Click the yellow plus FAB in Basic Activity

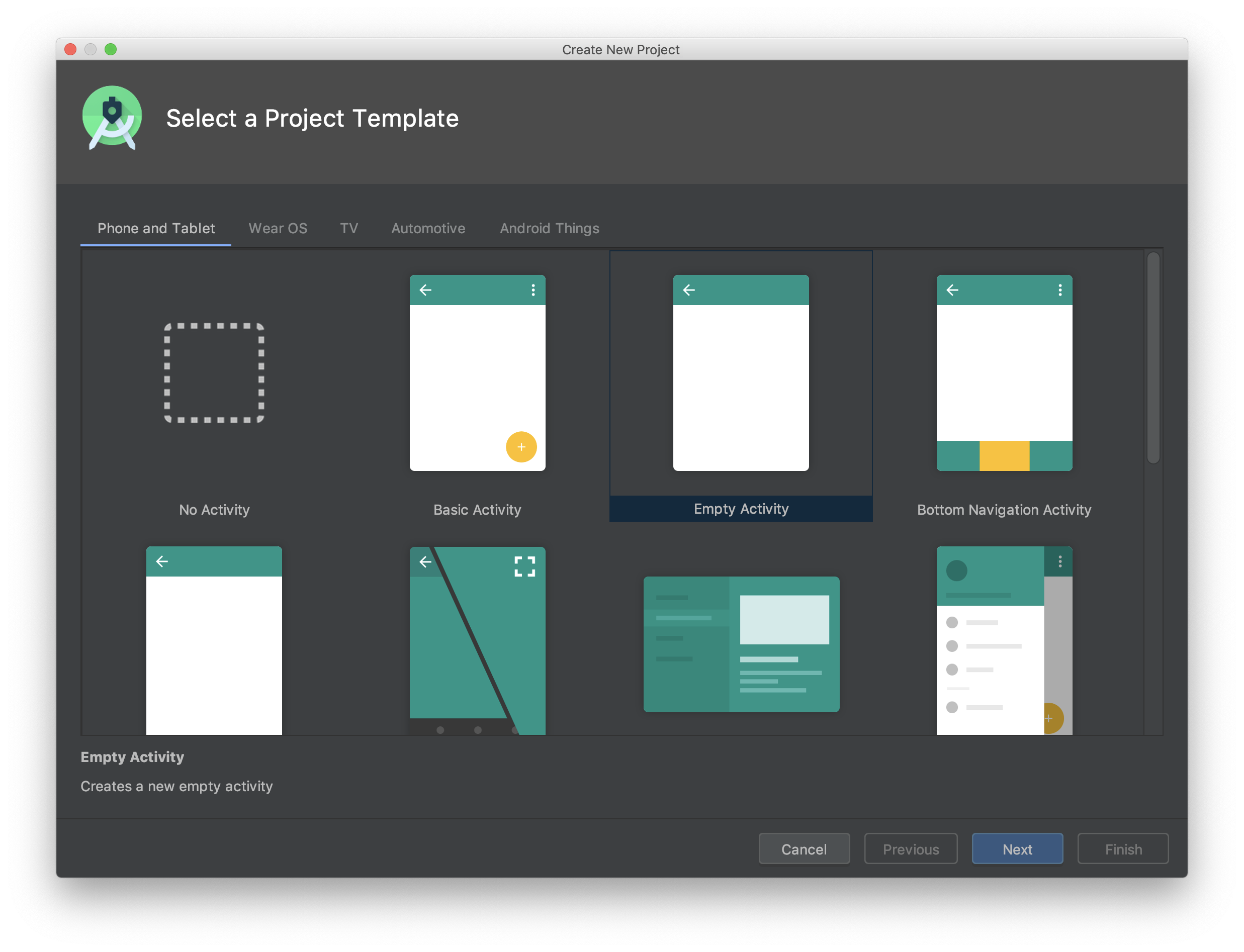click(x=521, y=447)
